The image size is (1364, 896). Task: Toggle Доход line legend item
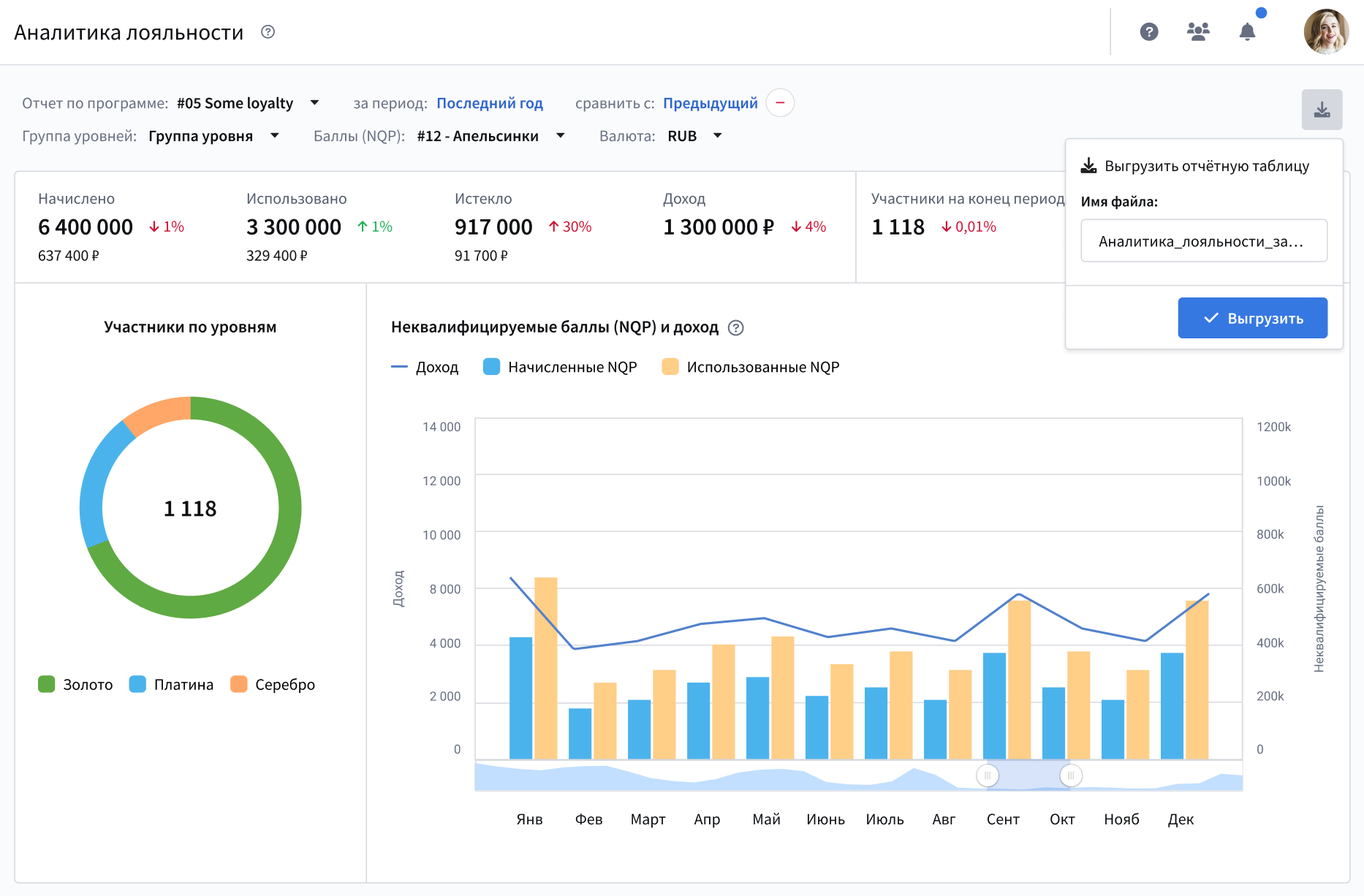coord(425,367)
